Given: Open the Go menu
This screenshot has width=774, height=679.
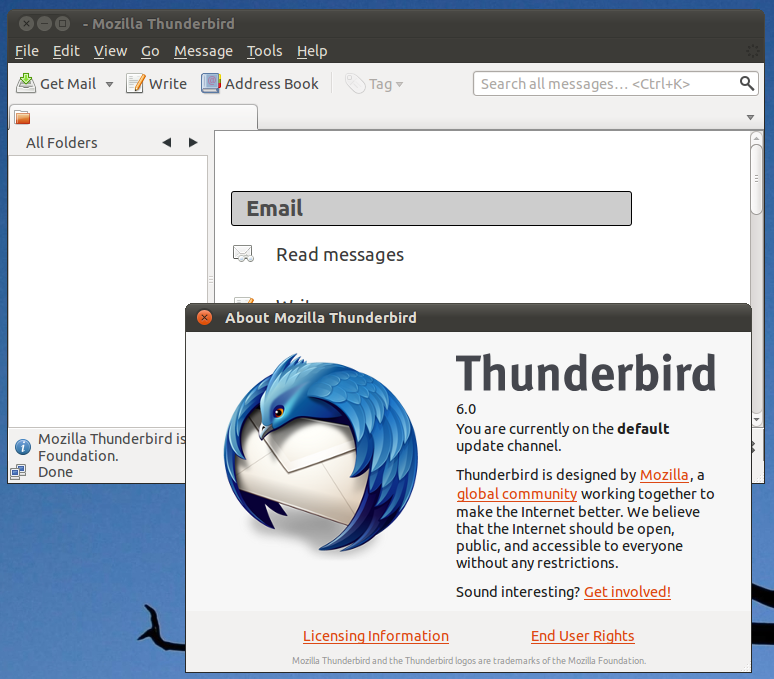Looking at the screenshot, I should 150,51.
